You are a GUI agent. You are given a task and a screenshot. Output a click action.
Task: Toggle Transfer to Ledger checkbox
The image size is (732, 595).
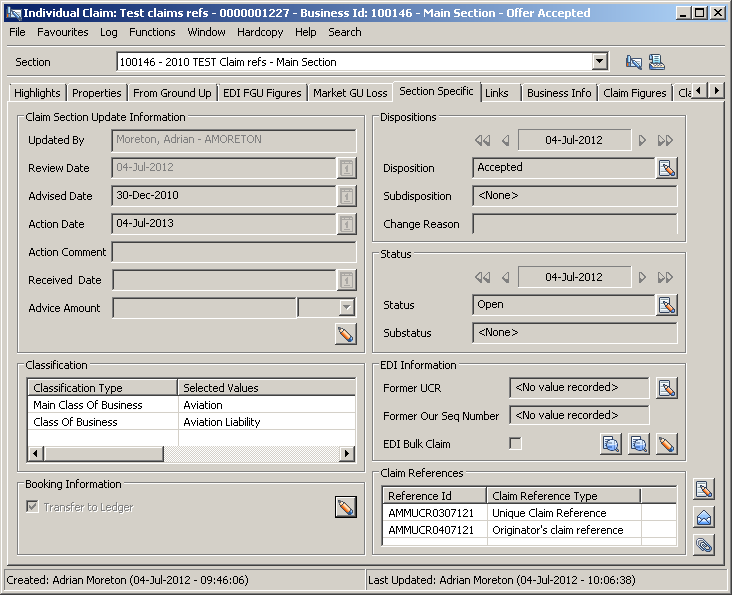(x=32, y=506)
